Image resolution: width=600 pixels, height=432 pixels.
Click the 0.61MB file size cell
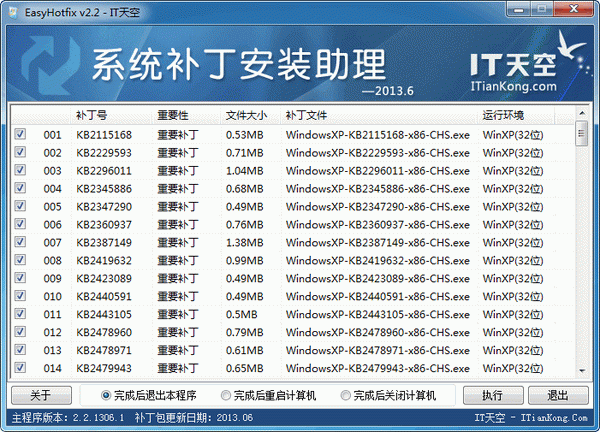[x=245, y=350]
